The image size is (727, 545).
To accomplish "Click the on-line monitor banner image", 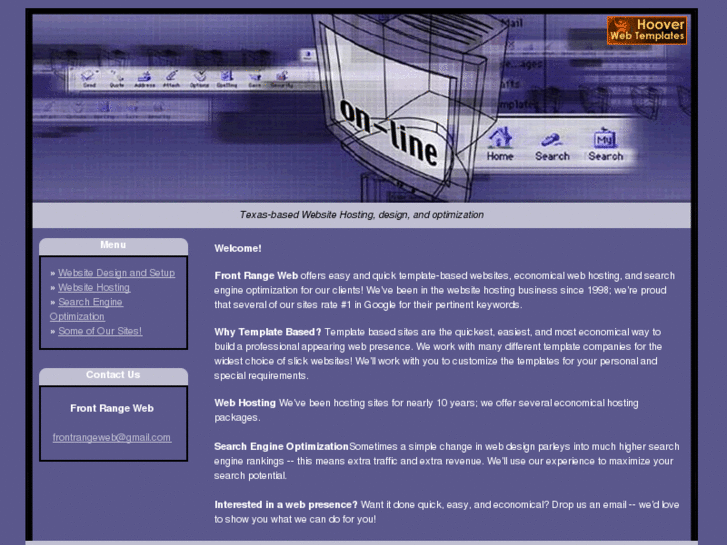I will [x=362, y=108].
